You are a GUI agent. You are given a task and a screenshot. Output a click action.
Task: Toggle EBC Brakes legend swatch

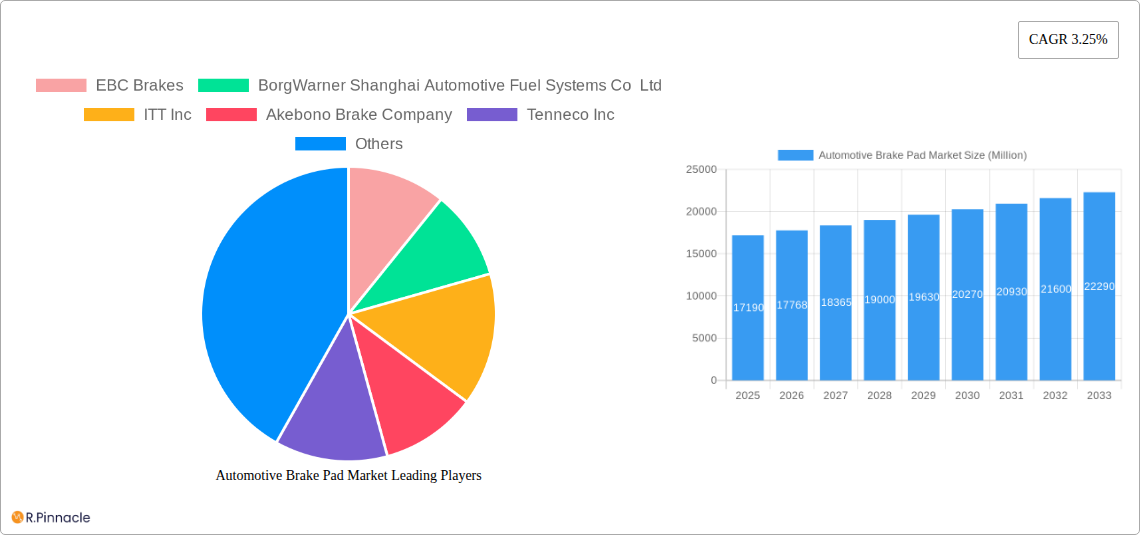[x=61, y=86]
